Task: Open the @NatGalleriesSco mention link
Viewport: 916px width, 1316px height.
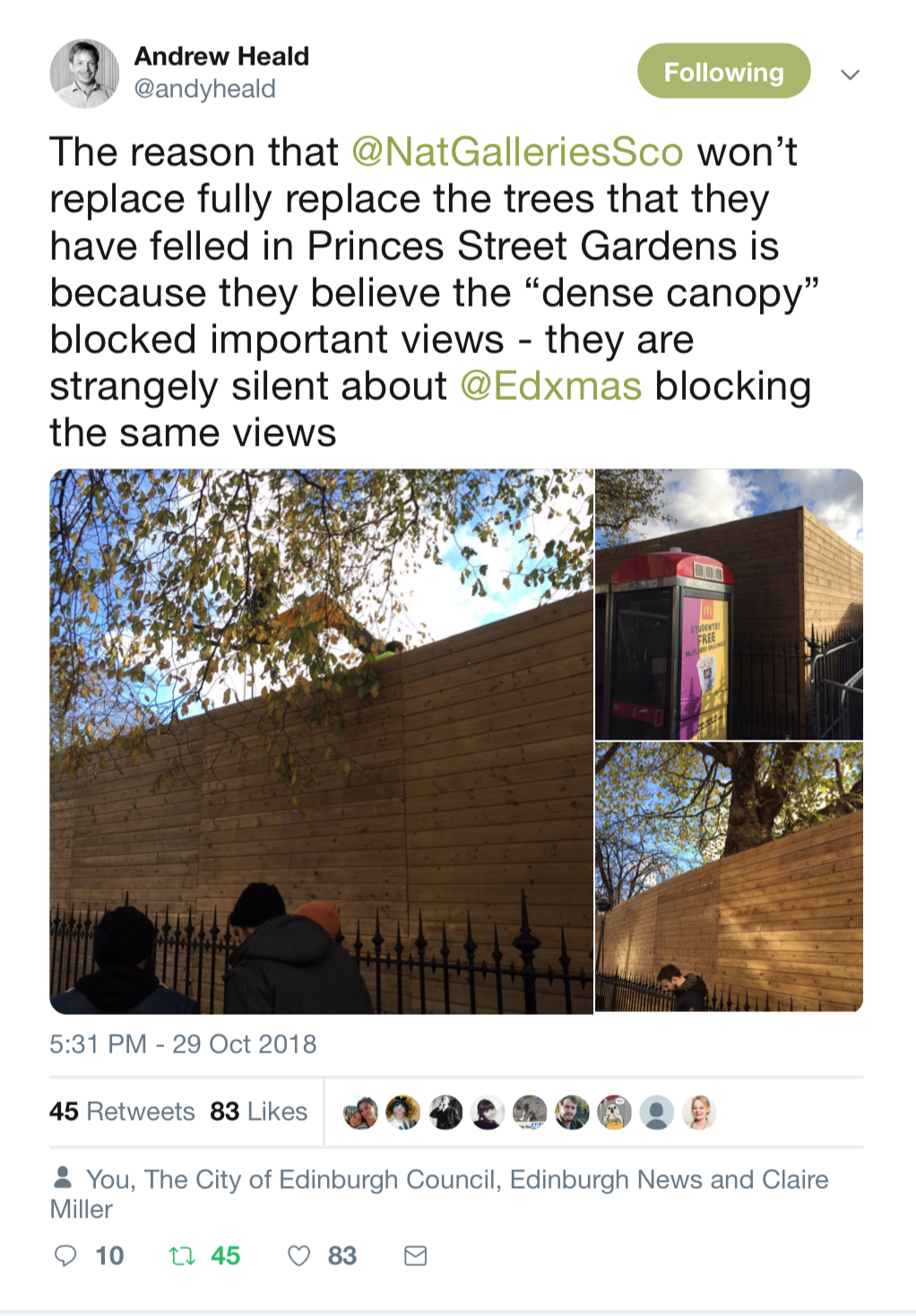Action: click(517, 152)
